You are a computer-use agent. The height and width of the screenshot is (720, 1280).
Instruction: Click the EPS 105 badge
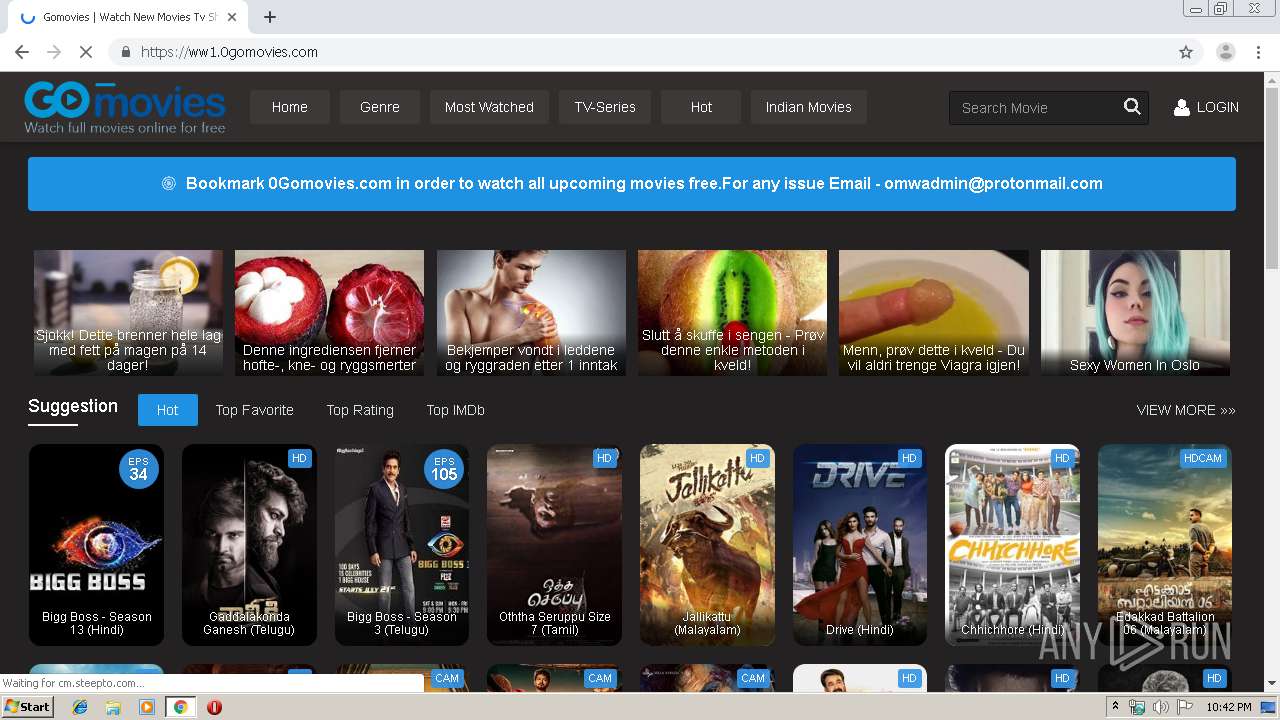pos(444,469)
